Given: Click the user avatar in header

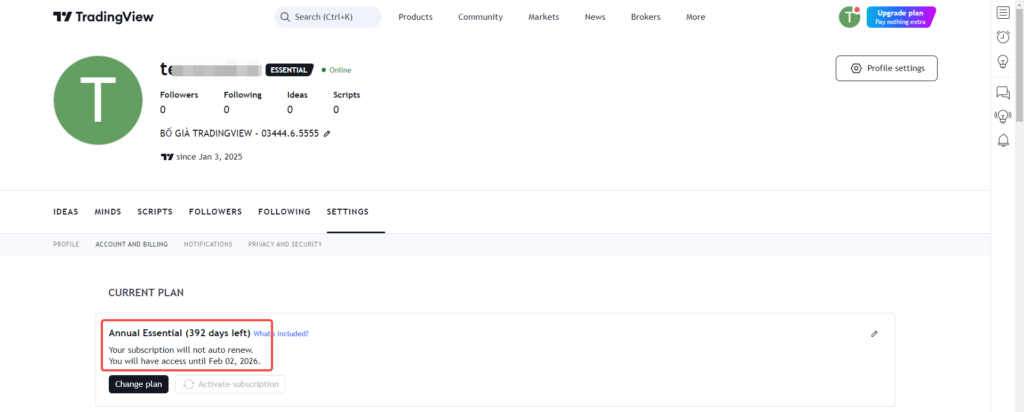Looking at the screenshot, I should coord(849,17).
